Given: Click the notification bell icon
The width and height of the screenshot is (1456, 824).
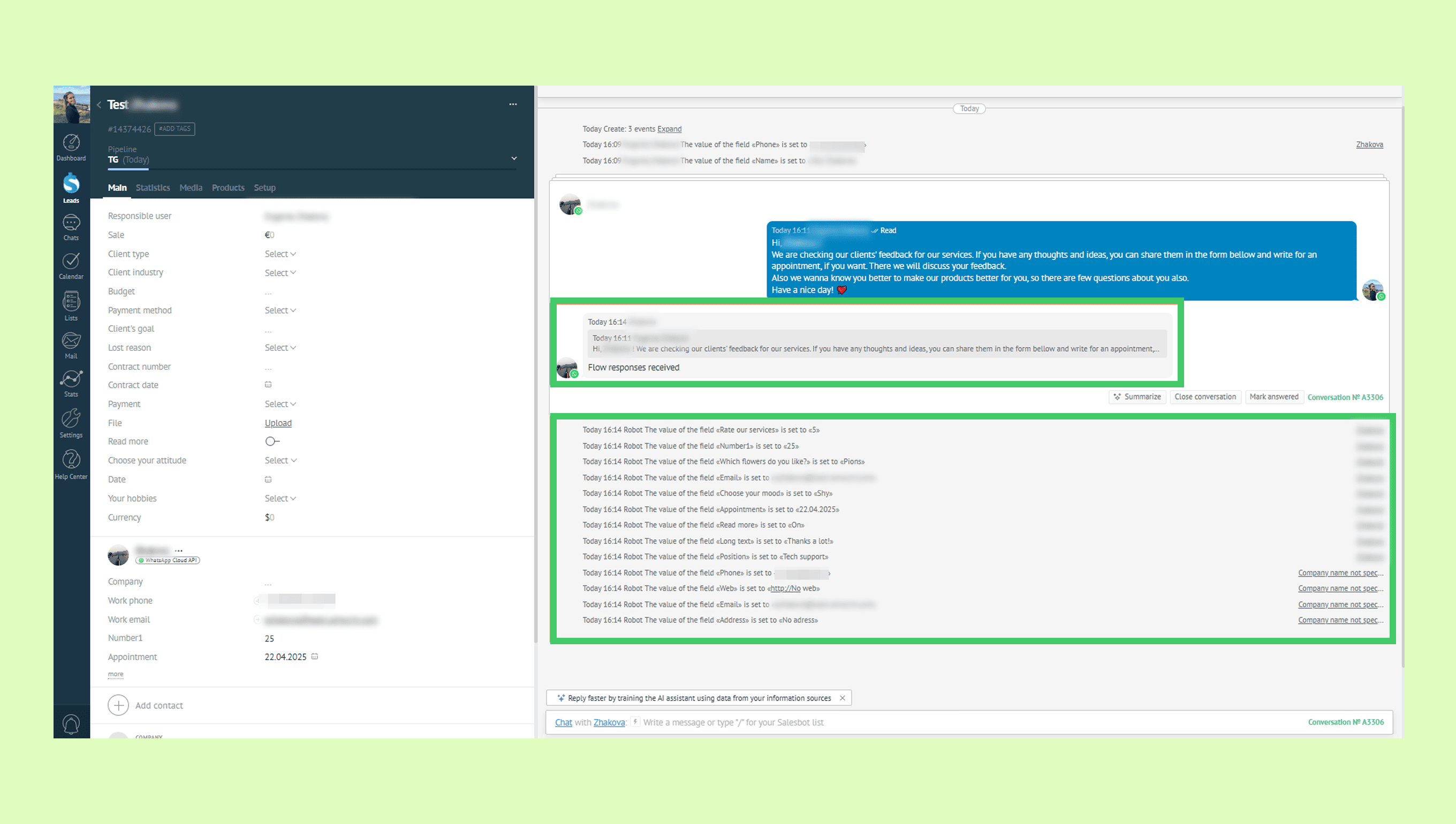Looking at the screenshot, I should point(71,724).
